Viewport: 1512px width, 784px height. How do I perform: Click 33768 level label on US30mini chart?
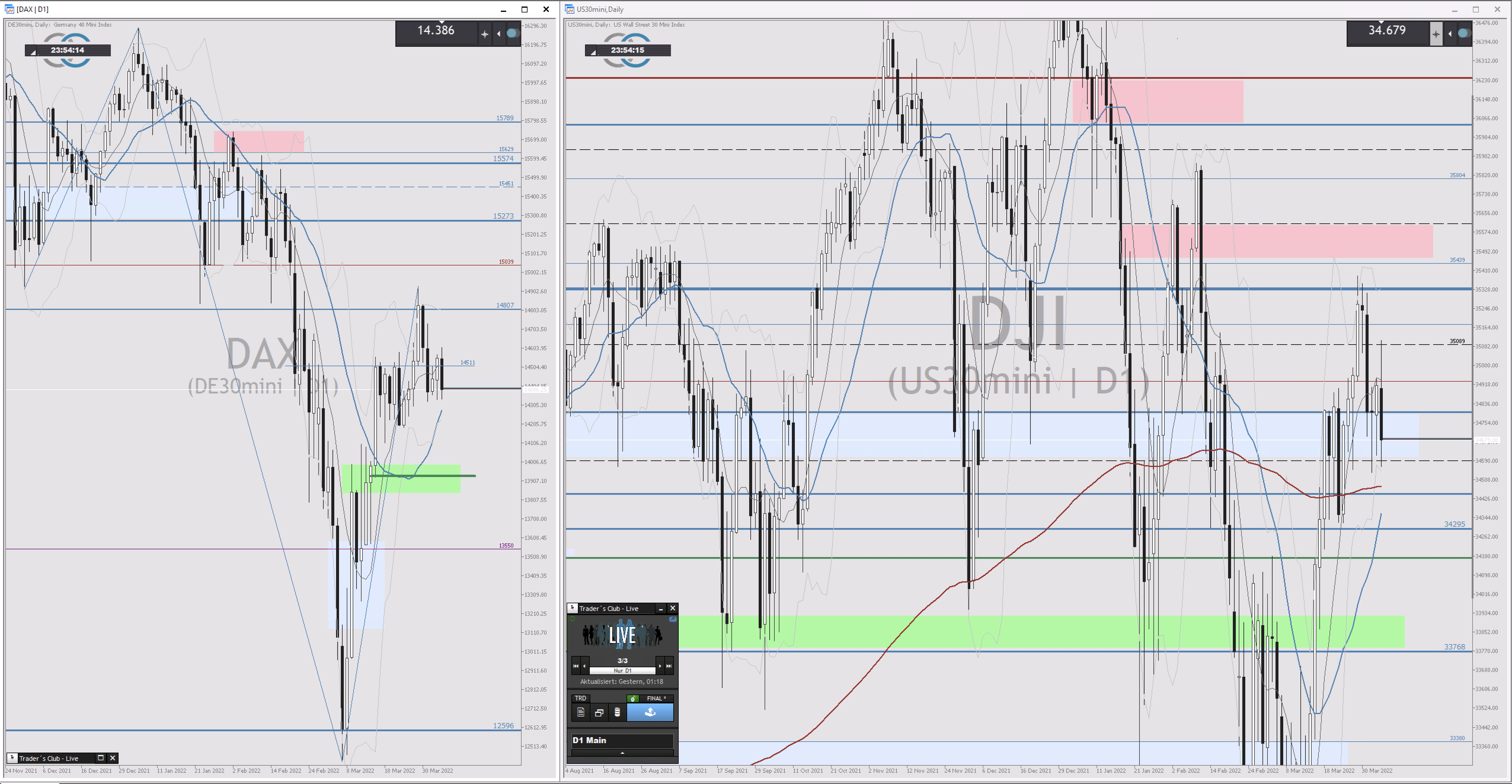(x=1454, y=647)
